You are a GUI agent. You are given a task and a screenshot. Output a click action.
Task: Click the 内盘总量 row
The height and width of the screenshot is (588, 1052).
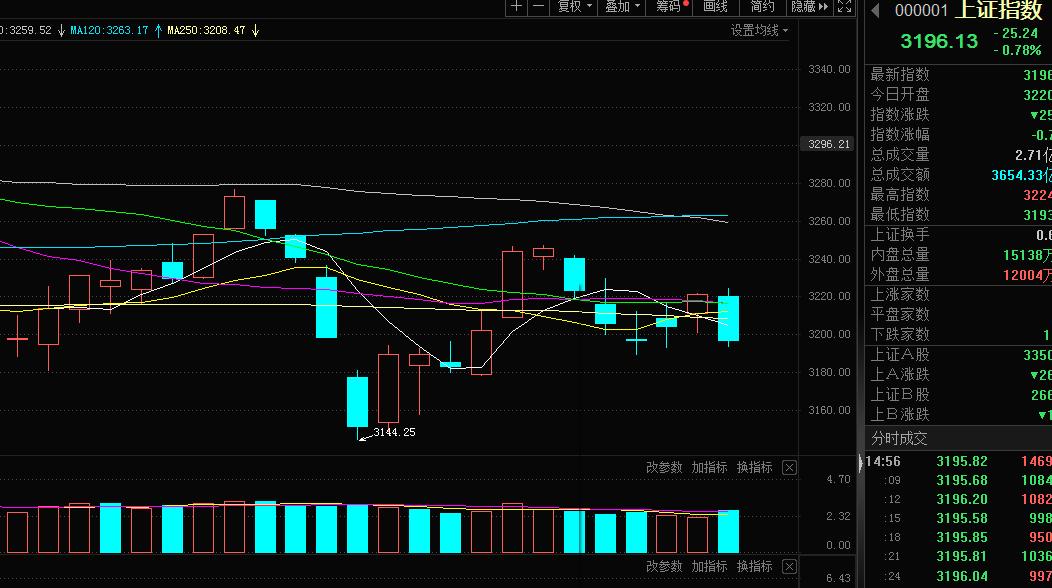961,255
